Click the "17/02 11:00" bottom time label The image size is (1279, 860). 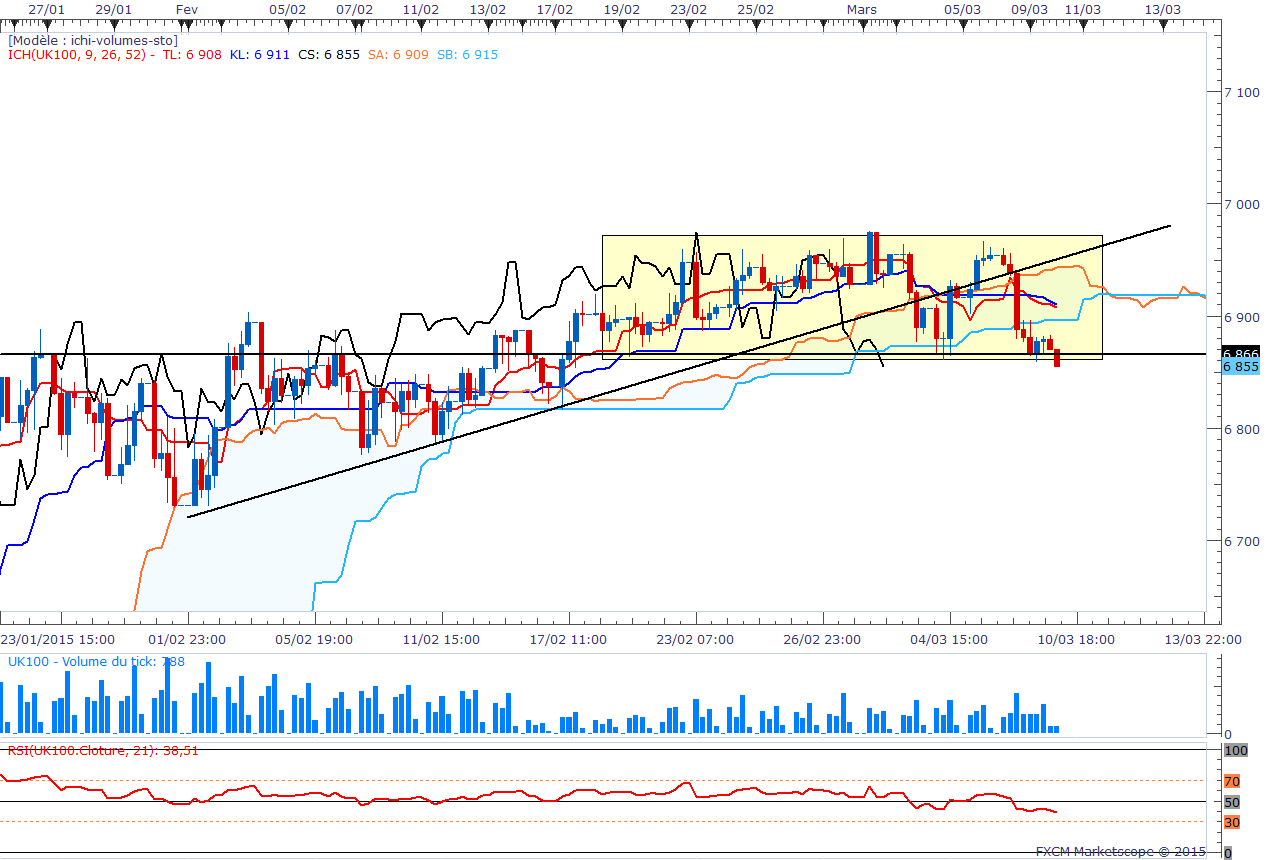[568, 639]
